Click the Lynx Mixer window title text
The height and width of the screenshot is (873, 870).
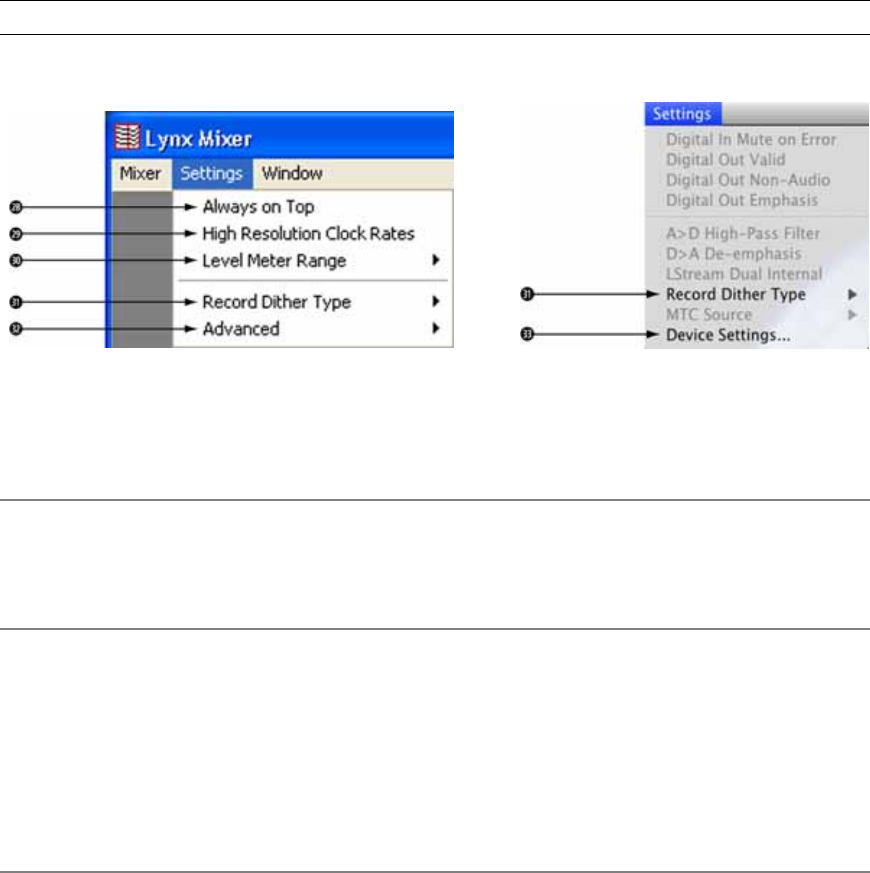click(x=198, y=139)
